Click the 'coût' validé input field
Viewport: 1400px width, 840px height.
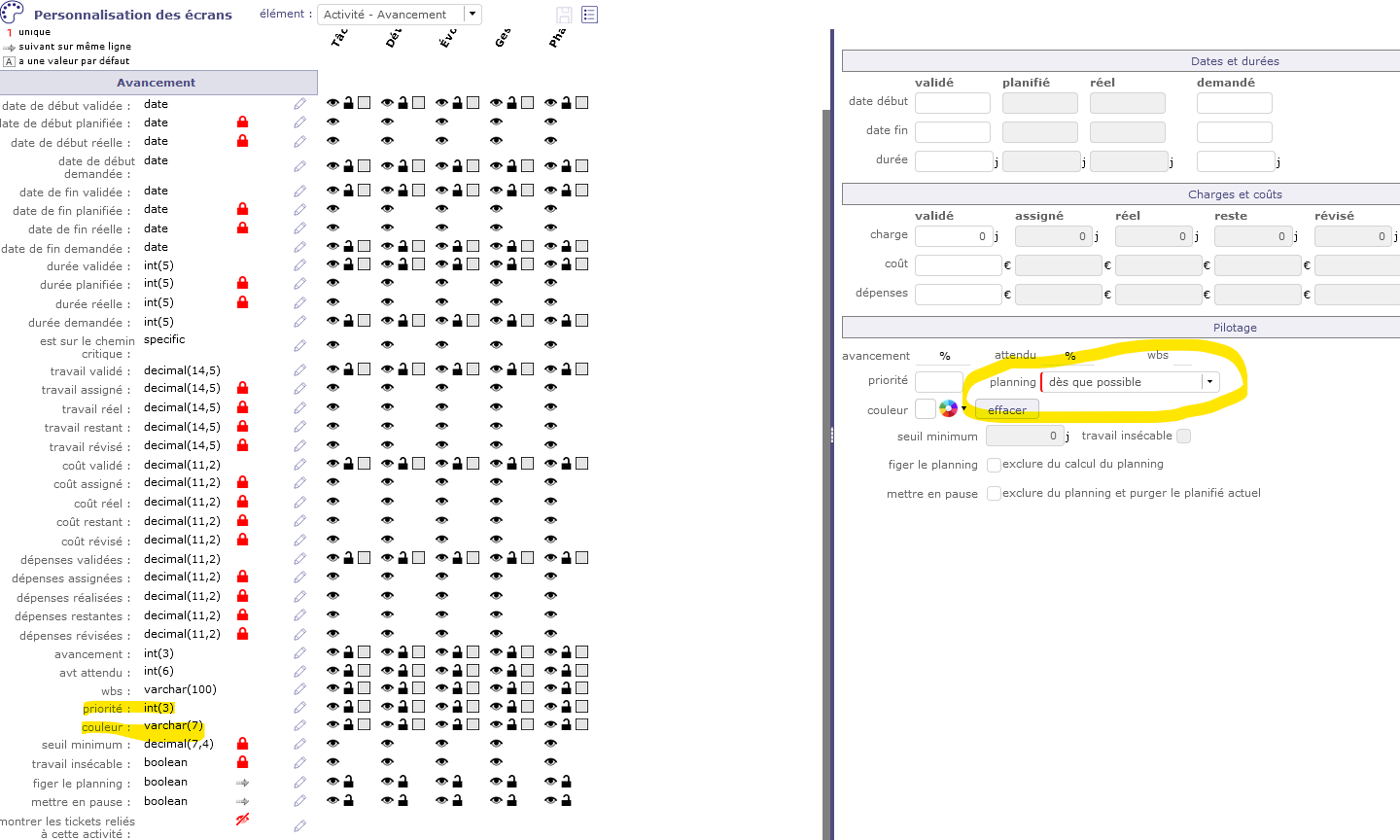(x=959, y=265)
